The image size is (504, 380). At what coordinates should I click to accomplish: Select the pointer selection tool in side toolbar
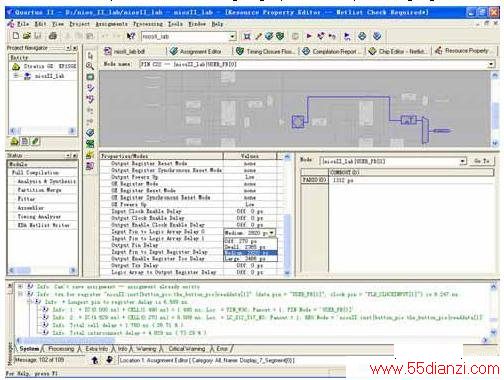click(x=90, y=55)
